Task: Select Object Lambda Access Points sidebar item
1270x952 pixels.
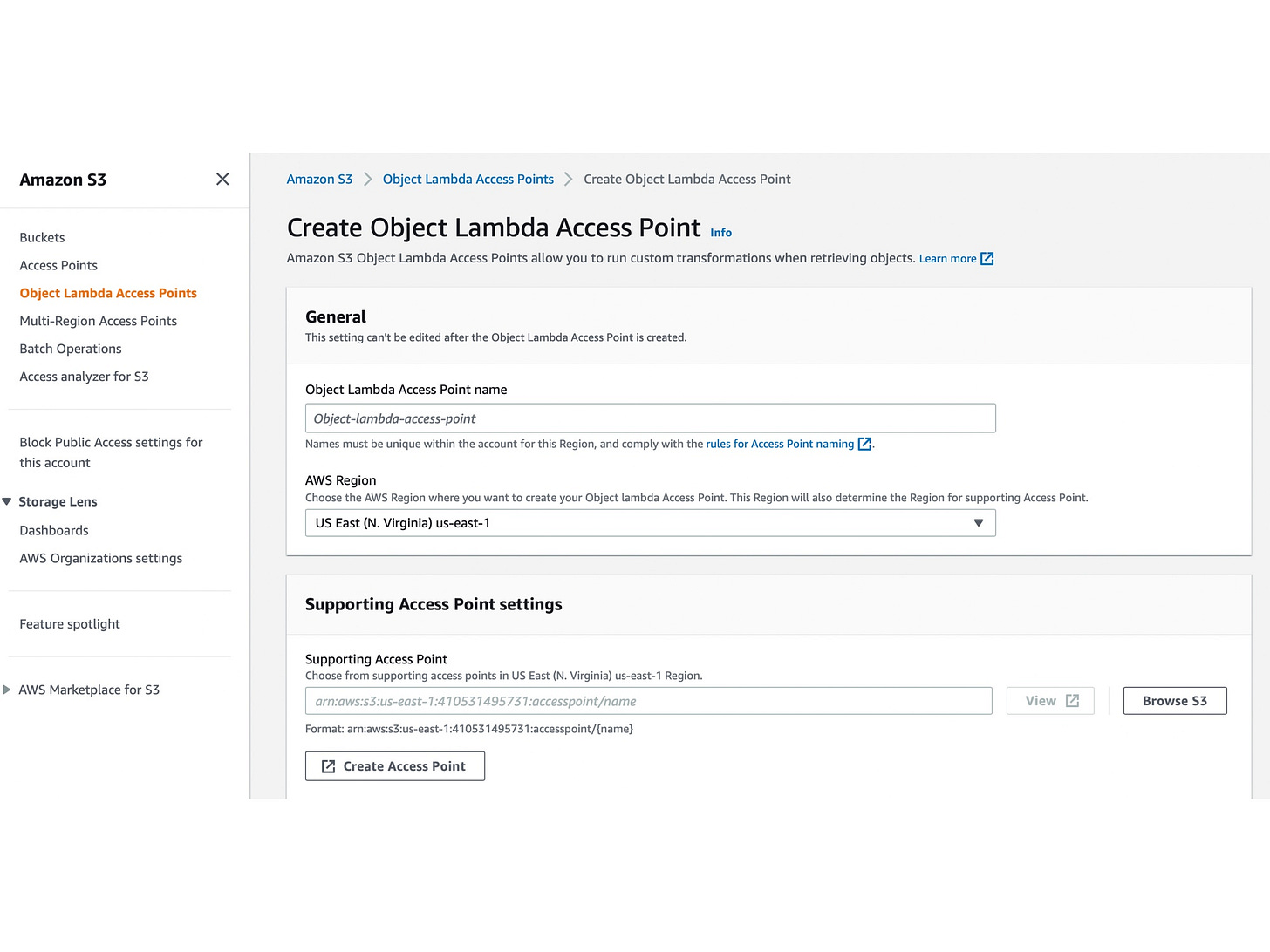Action: 108,293
